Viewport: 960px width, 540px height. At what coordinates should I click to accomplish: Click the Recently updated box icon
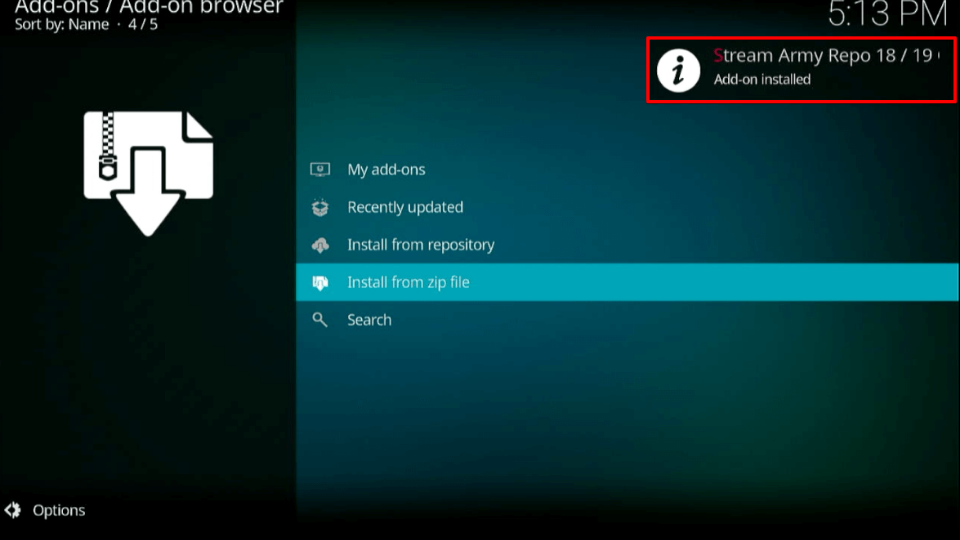click(320, 207)
